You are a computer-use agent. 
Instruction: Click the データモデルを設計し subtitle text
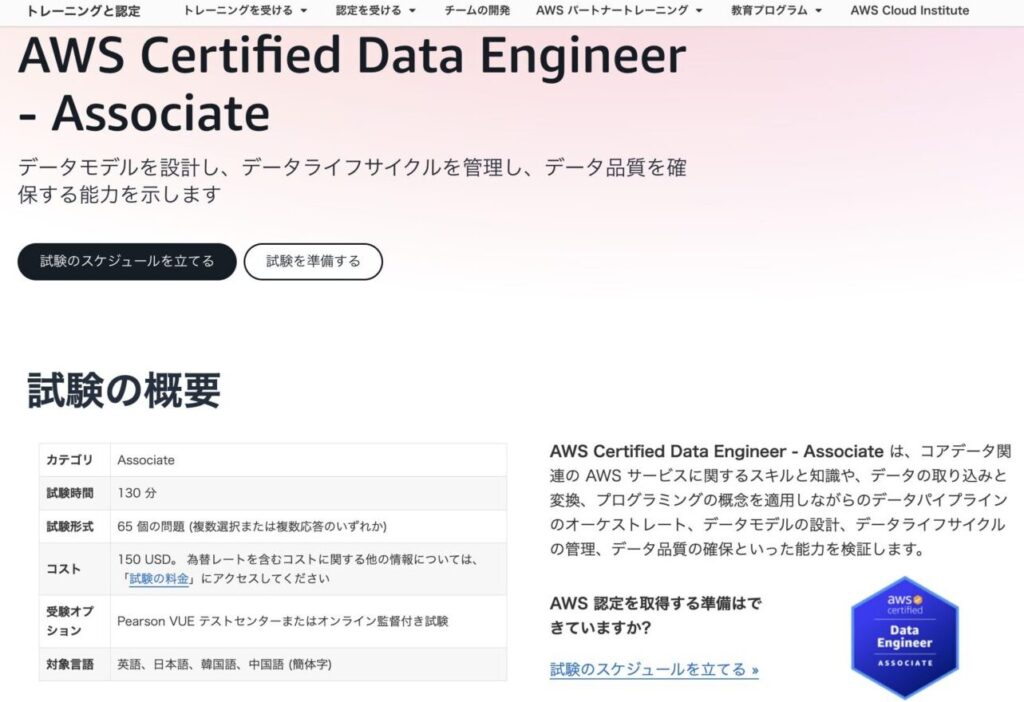coord(353,180)
